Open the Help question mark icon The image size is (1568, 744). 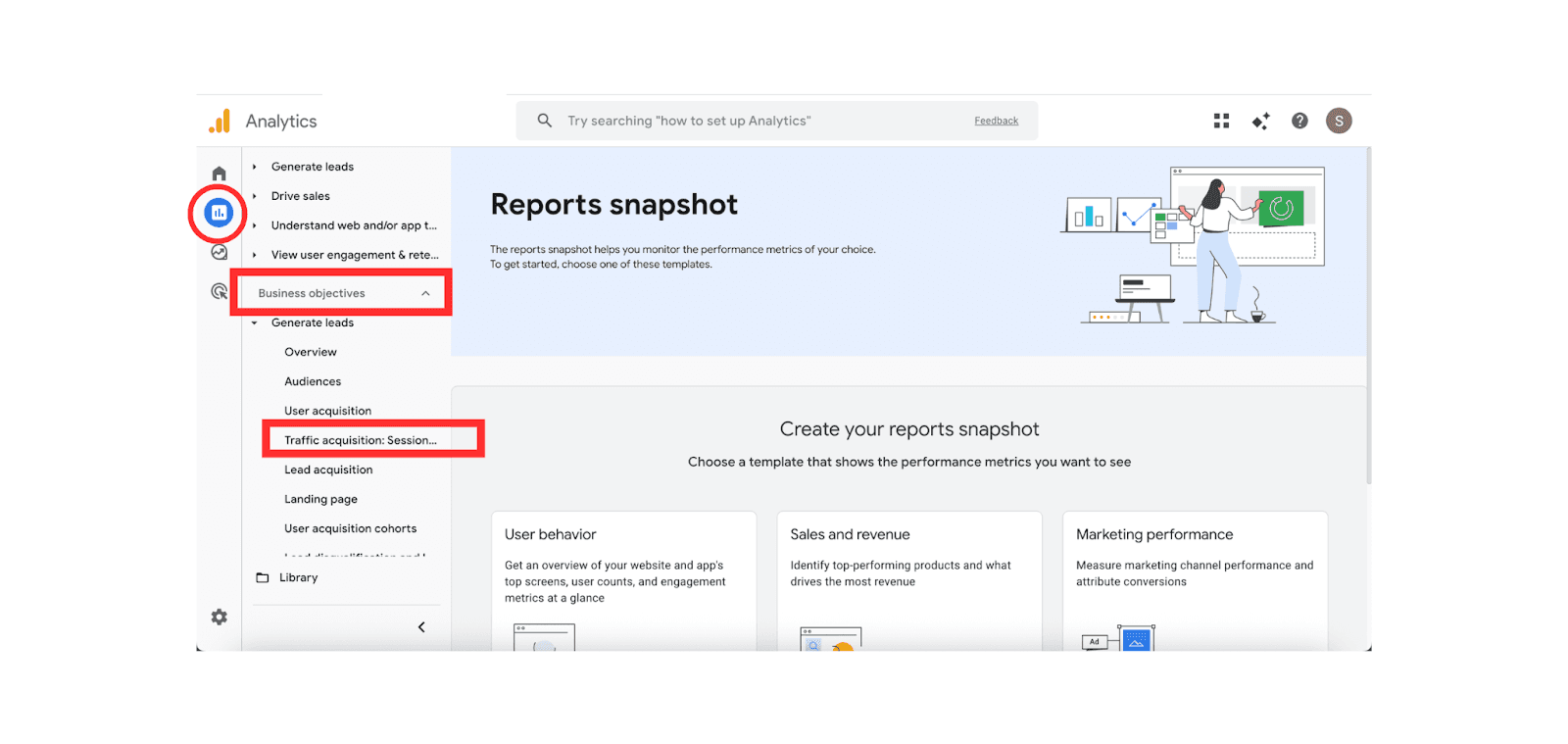coord(1299,121)
